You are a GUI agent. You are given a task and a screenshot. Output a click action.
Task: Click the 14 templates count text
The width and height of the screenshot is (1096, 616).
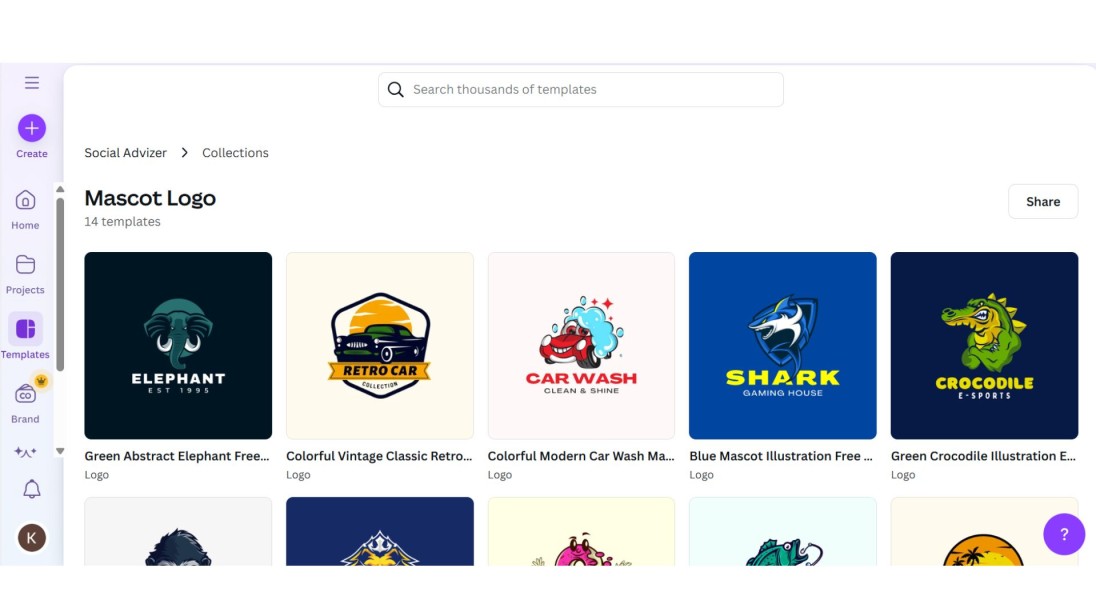pos(122,222)
